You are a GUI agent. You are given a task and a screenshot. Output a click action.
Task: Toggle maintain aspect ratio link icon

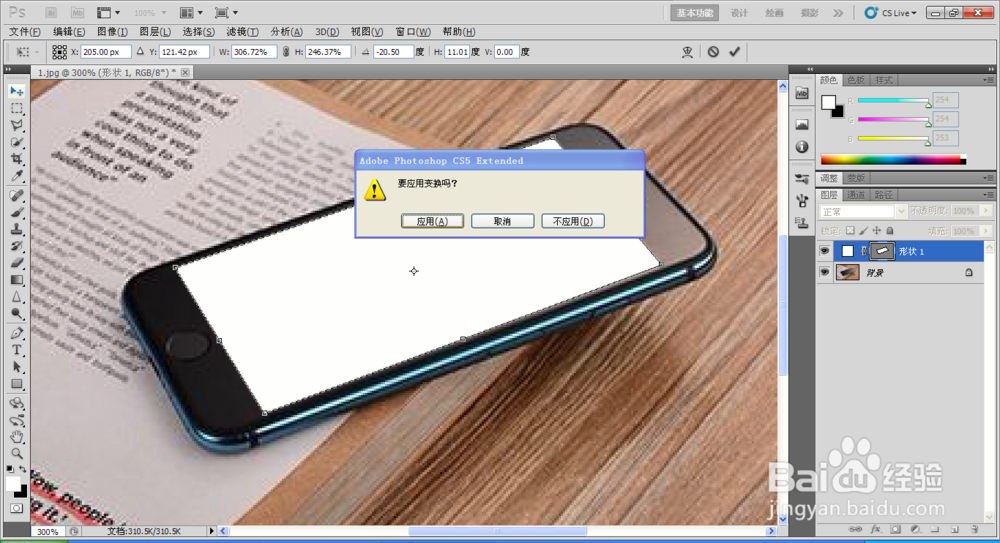[x=286, y=52]
